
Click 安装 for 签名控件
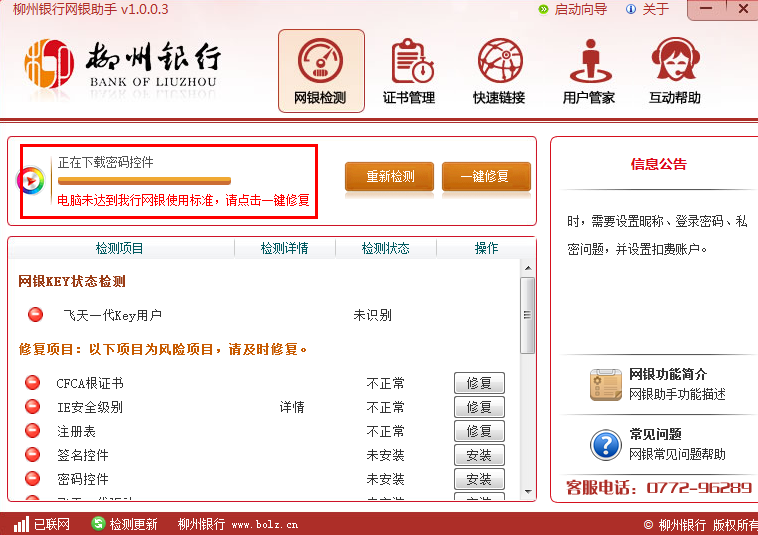pos(479,455)
